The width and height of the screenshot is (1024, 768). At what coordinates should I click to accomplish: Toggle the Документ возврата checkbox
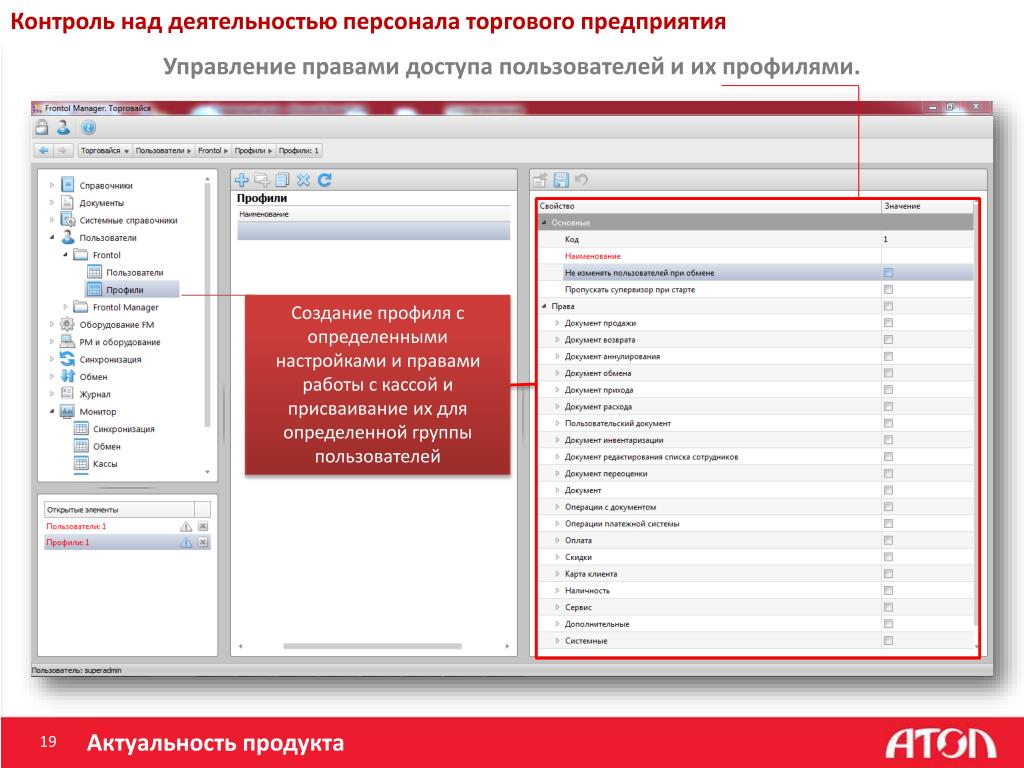(x=888, y=340)
